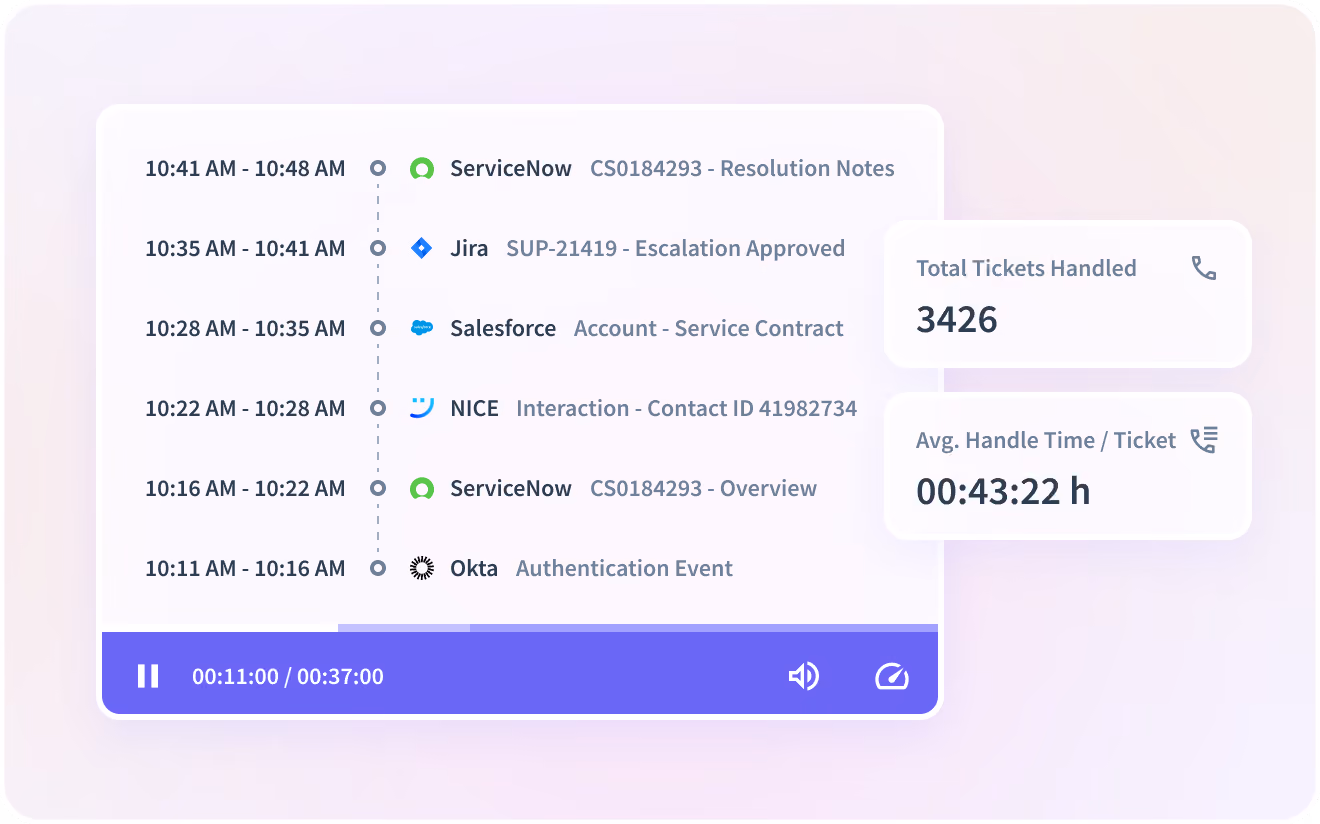Open SUP-21419 - Escalation Approved entry

(x=675, y=248)
